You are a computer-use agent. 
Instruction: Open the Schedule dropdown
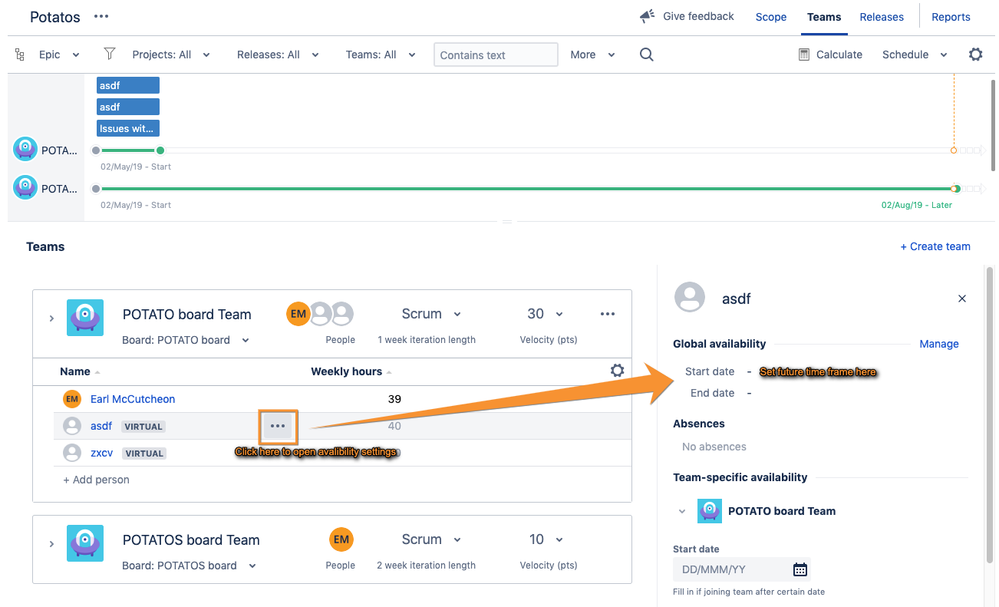click(x=914, y=55)
